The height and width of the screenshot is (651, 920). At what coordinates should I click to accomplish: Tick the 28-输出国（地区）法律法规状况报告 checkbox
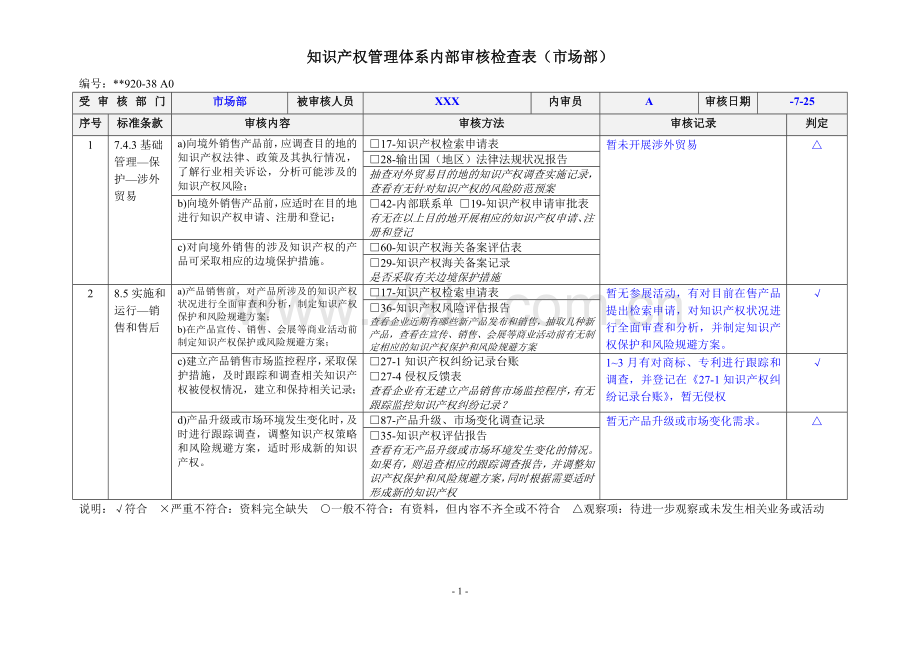click(x=374, y=159)
